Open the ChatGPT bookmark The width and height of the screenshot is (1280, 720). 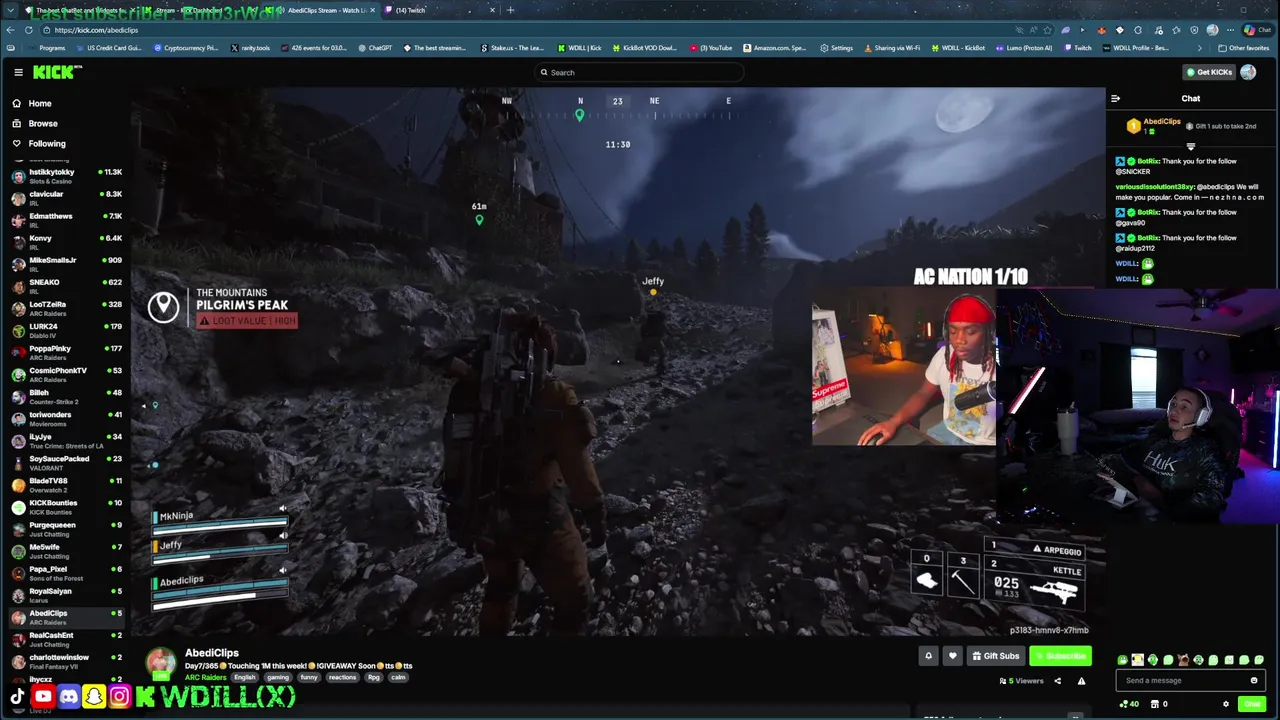coord(375,48)
